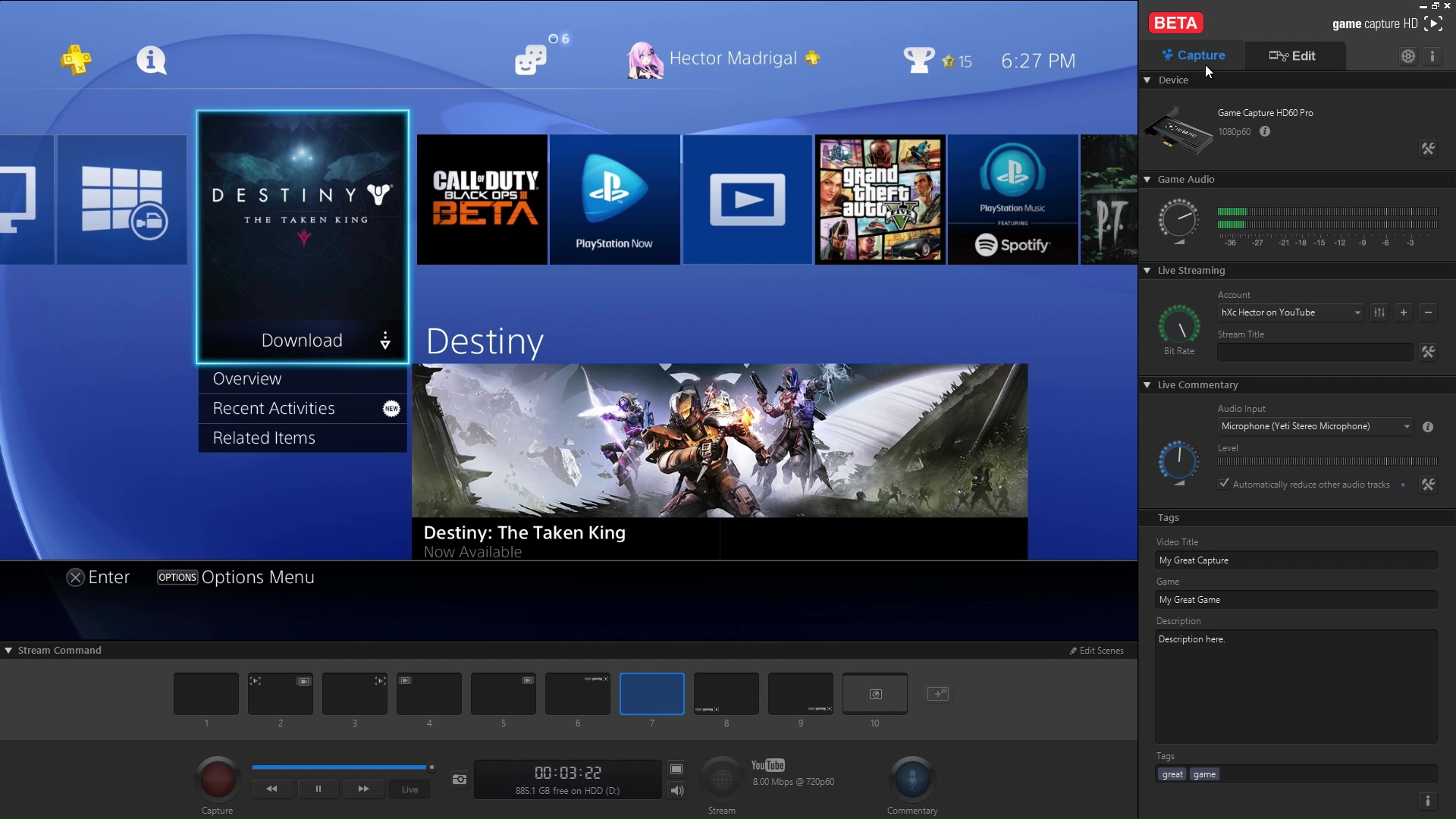This screenshot has width=1456, height=819.
Task: Click the playback timeline scrubber handle
Action: 431,767
